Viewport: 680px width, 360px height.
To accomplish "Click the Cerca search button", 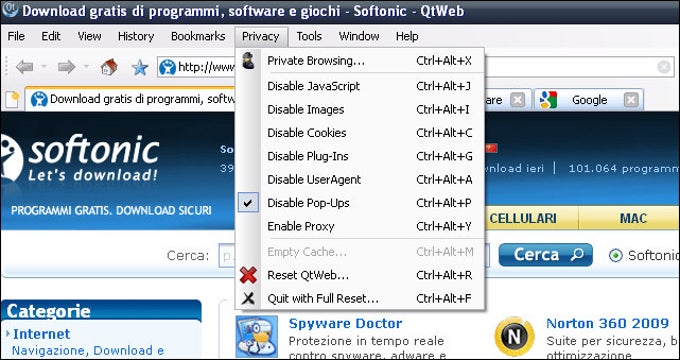I will (x=546, y=255).
